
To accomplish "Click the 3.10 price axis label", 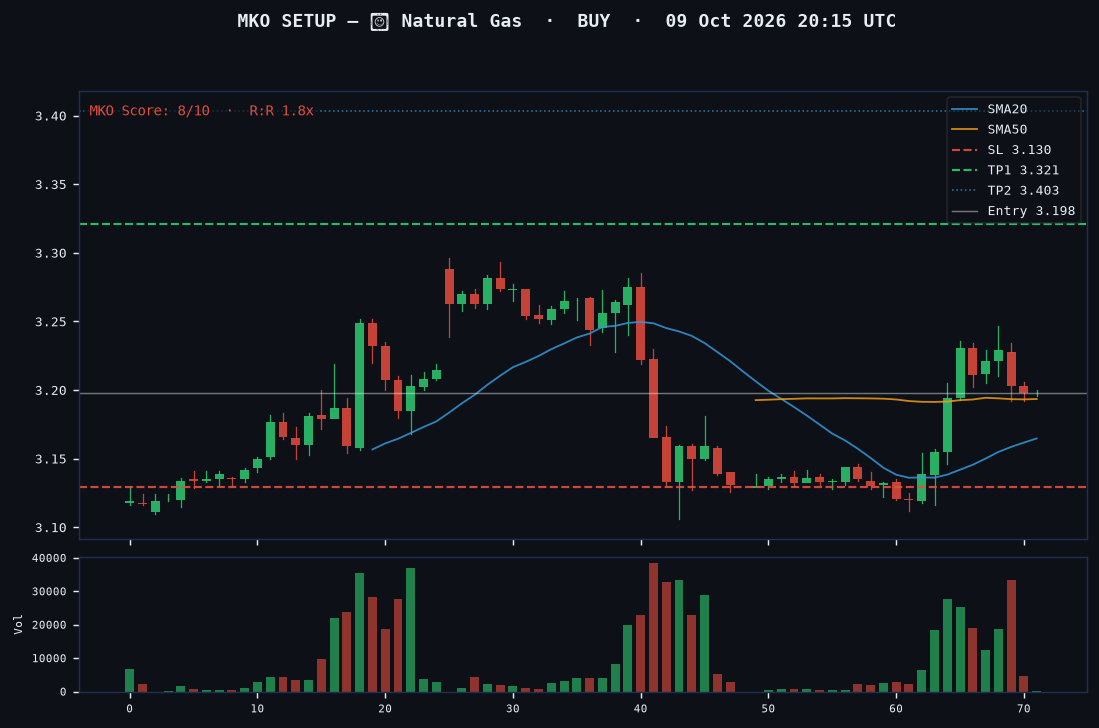I will (x=50, y=528).
